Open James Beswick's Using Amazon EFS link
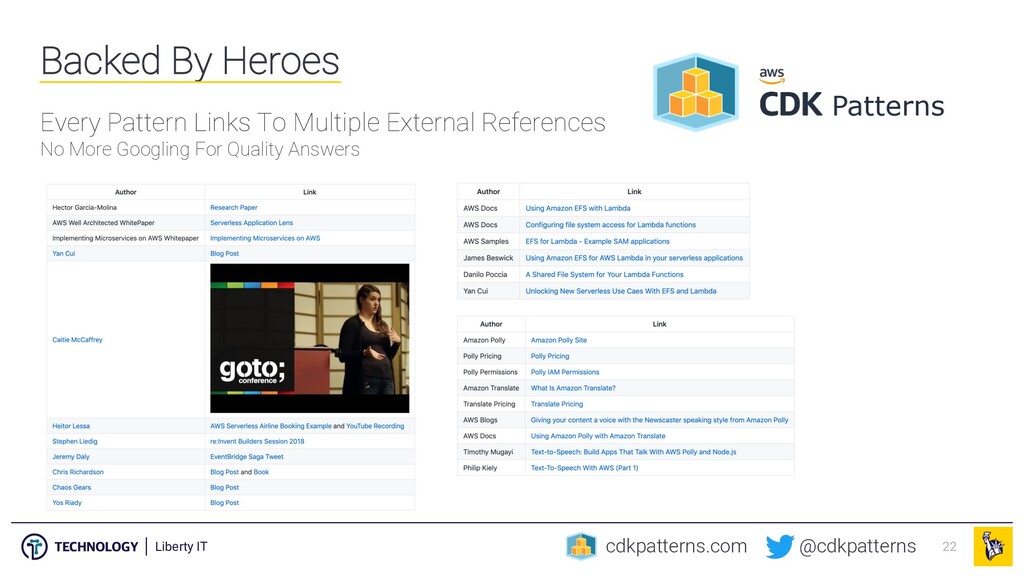 [634, 258]
